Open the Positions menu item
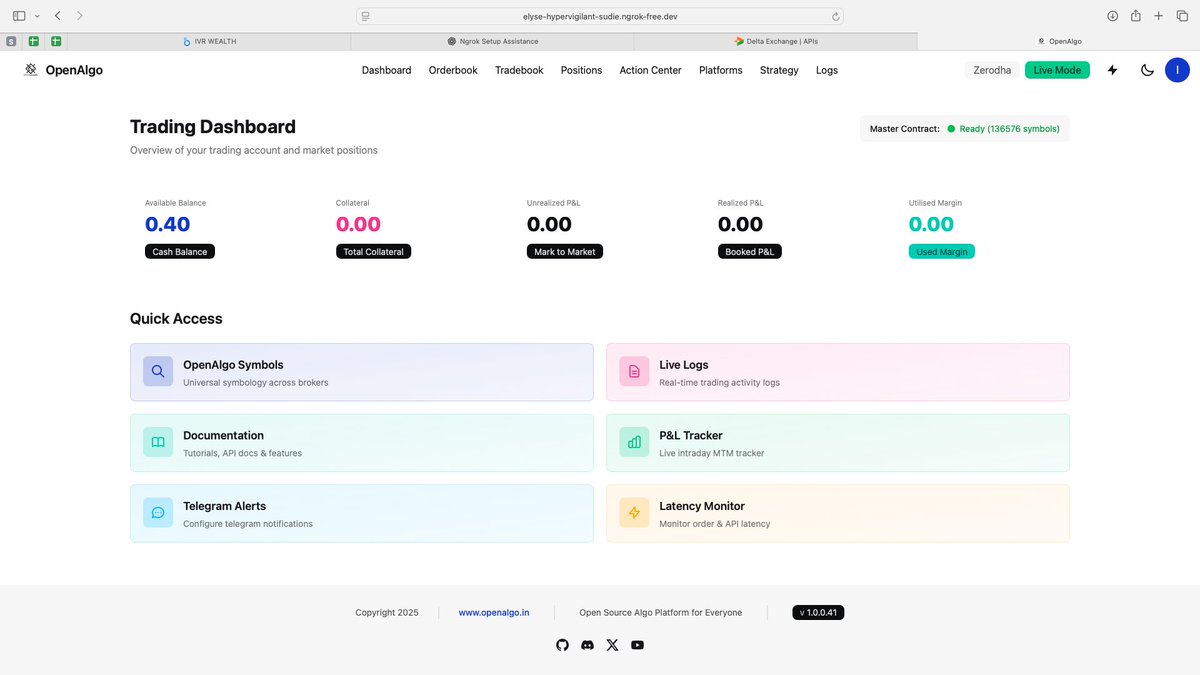The width and height of the screenshot is (1200, 675). pyautogui.click(x=581, y=70)
